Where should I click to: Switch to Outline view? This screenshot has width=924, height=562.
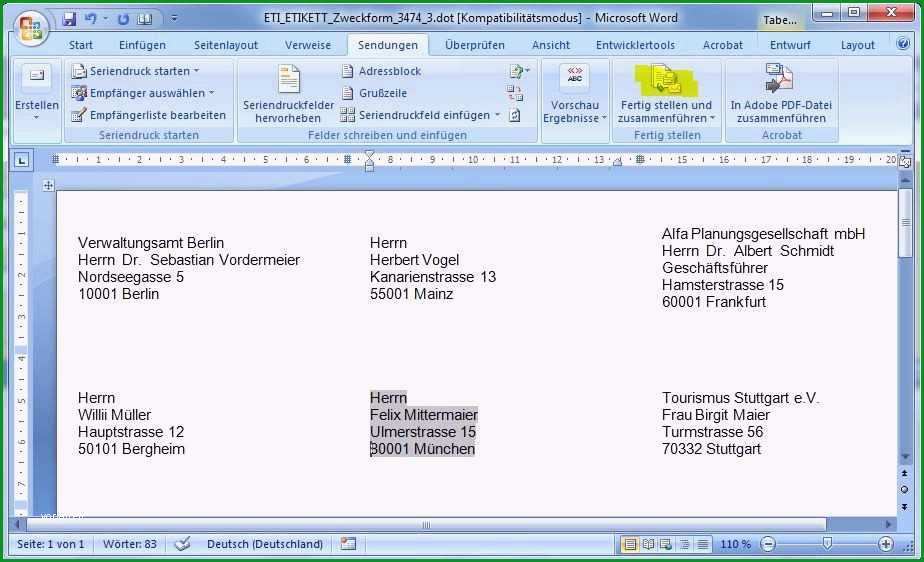684,544
